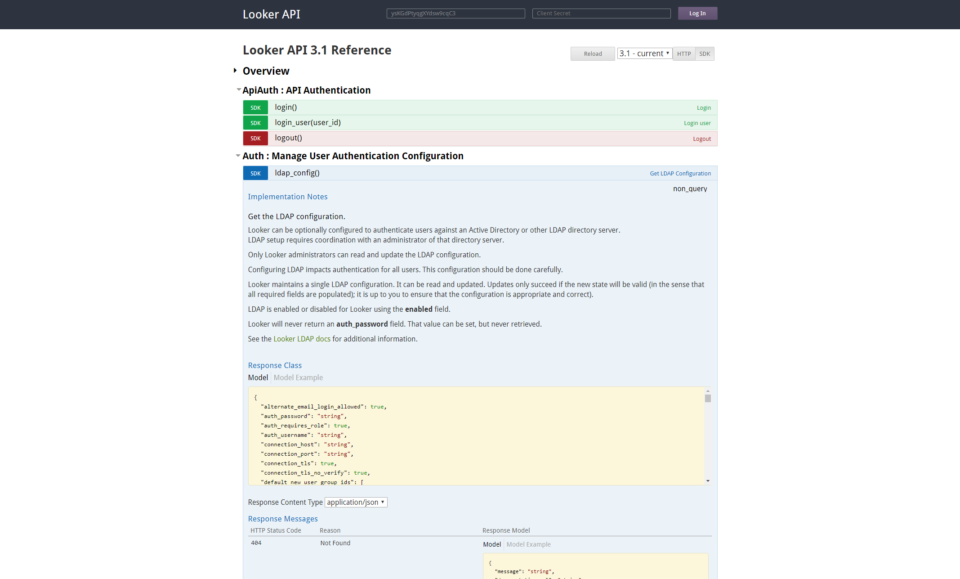Click the blue SDK badge beside ldap_config()
The width and height of the screenshot is (960, 579).
click(255, 172)
